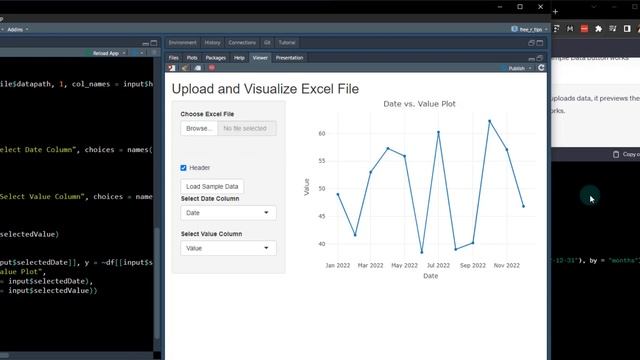640x360 pixels.
Task: Click the Jan 2022 x-axis label
Action: pyautogui.click(x=338, y=265)
